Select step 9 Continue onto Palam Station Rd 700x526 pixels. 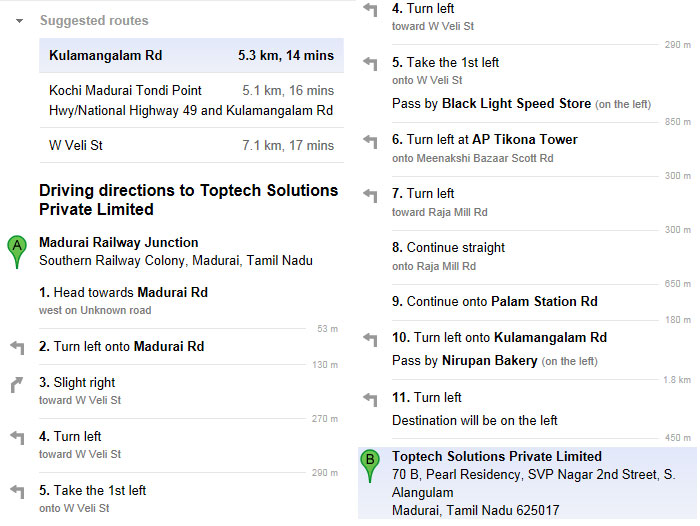(x=495, y=301)
